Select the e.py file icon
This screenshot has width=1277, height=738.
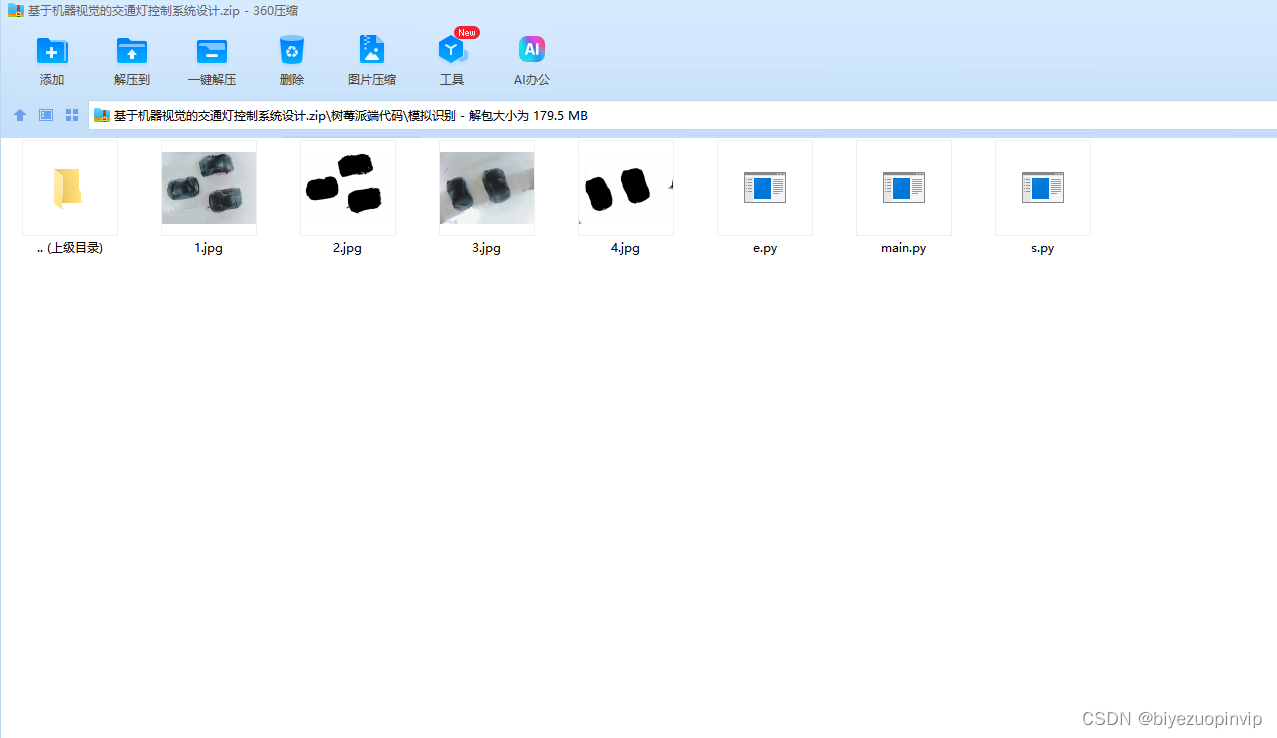(765, 187)
